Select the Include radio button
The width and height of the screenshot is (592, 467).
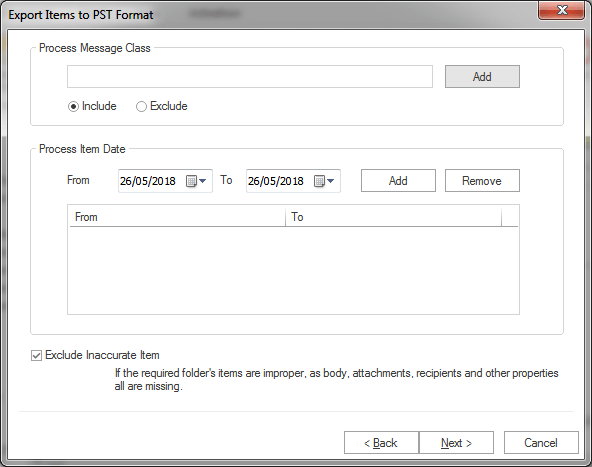(x=73, y=107)
